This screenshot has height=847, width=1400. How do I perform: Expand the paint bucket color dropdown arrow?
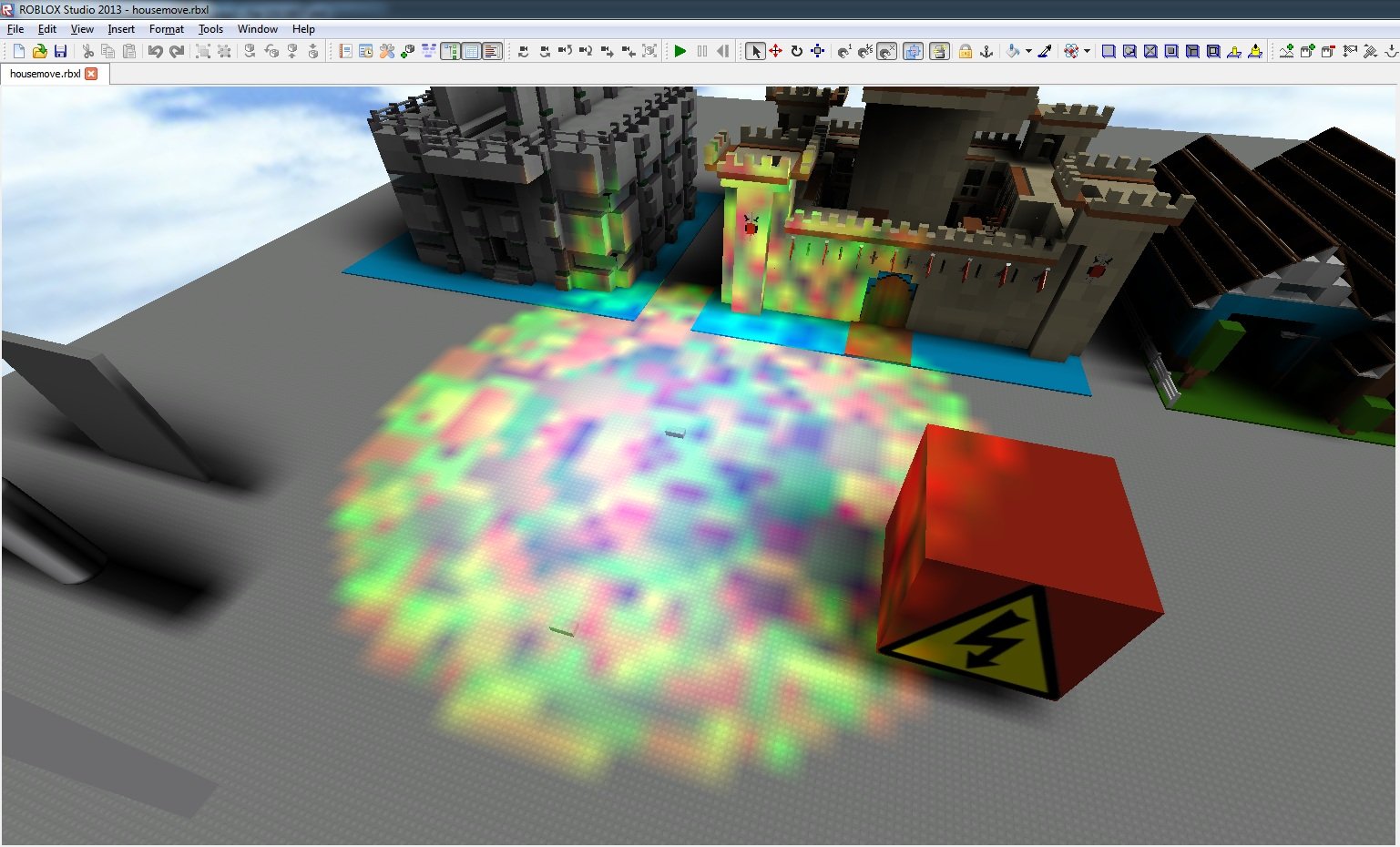(1028, 51)
